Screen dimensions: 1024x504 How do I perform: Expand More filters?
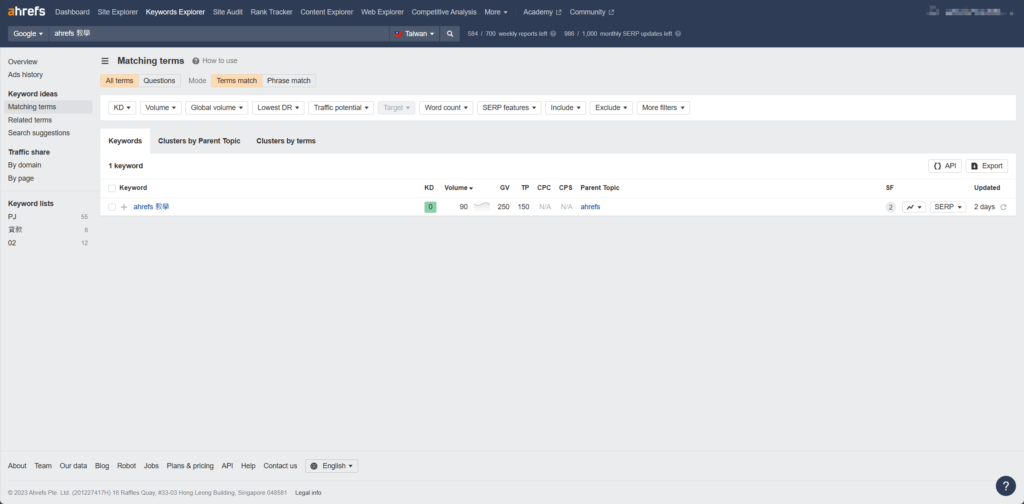point(664,108)
